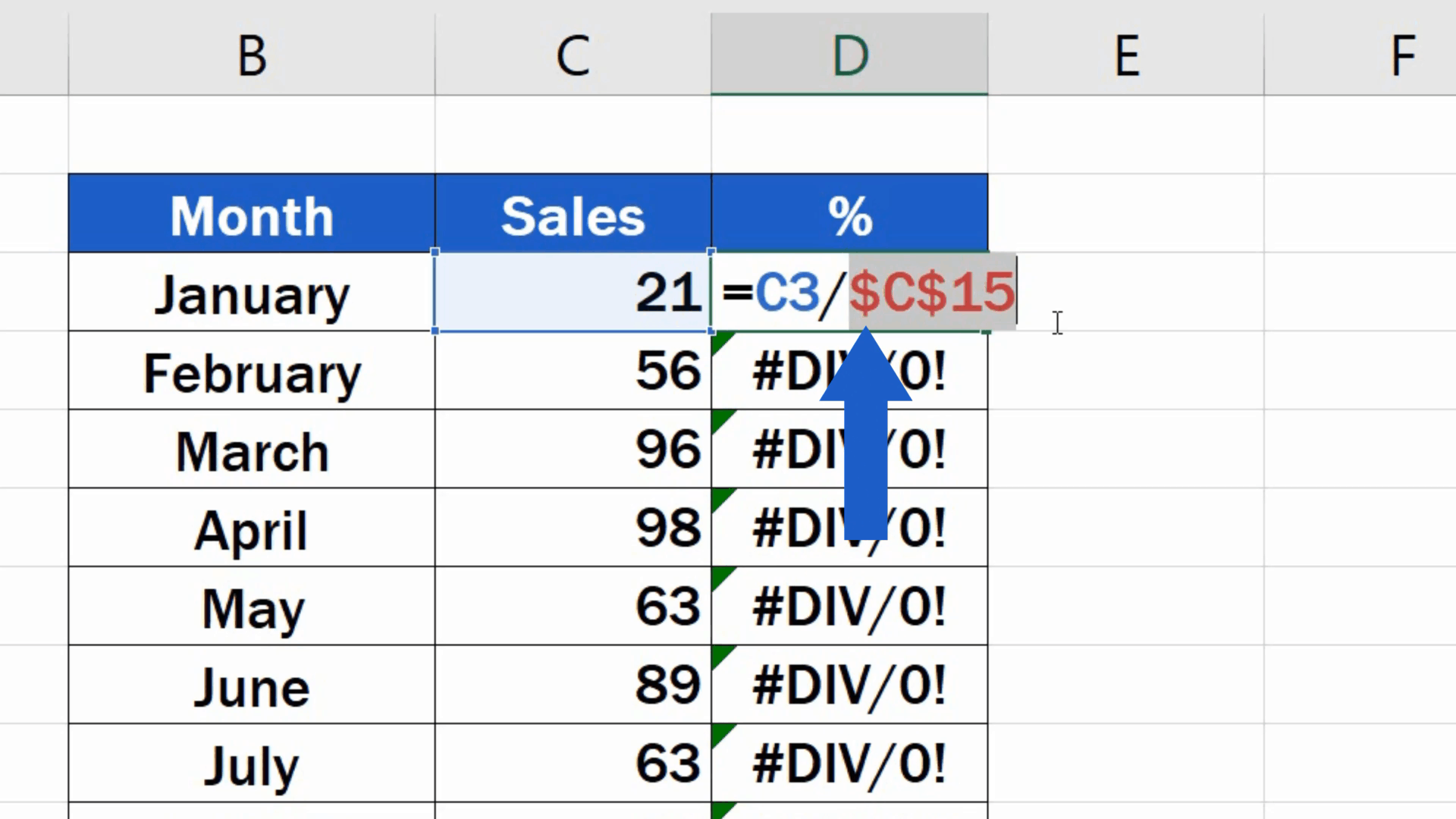Click the percent sign header cell
The image size is (1456, 819).
pyautogui.click(x=849, y=215)
